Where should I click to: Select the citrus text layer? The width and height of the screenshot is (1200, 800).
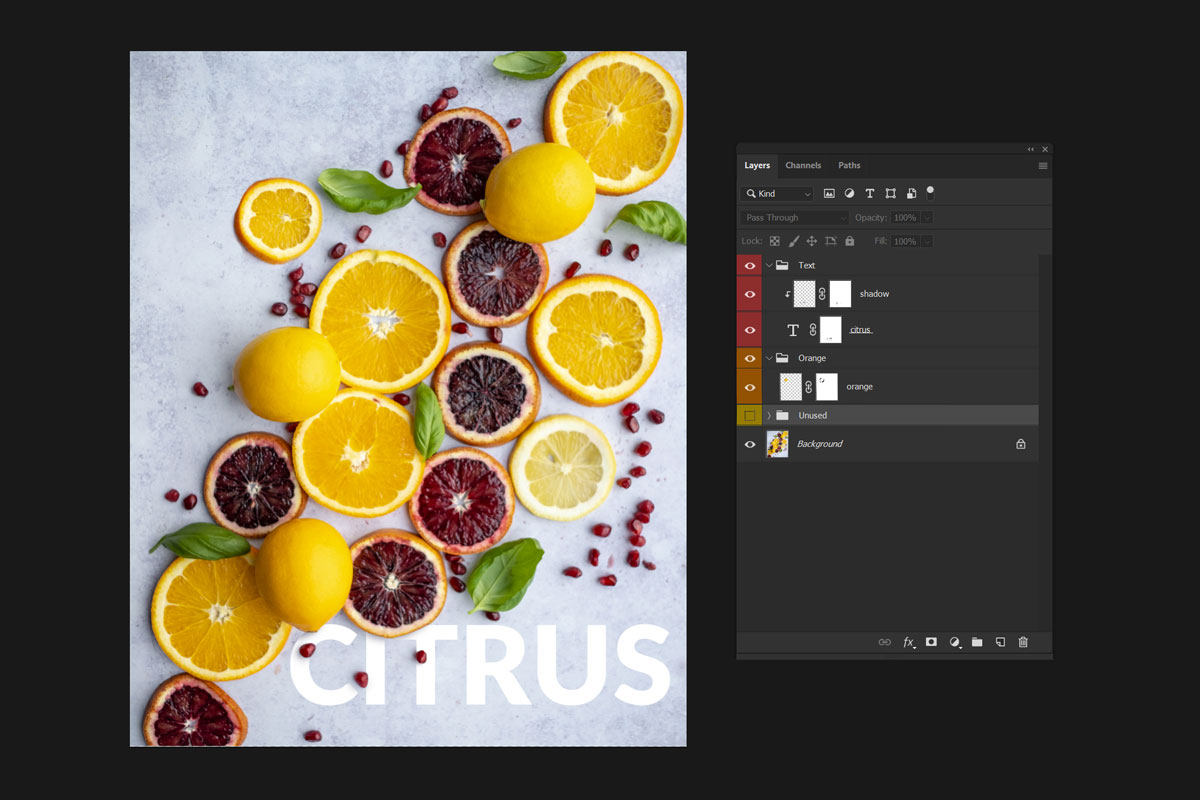pos(859,329)
